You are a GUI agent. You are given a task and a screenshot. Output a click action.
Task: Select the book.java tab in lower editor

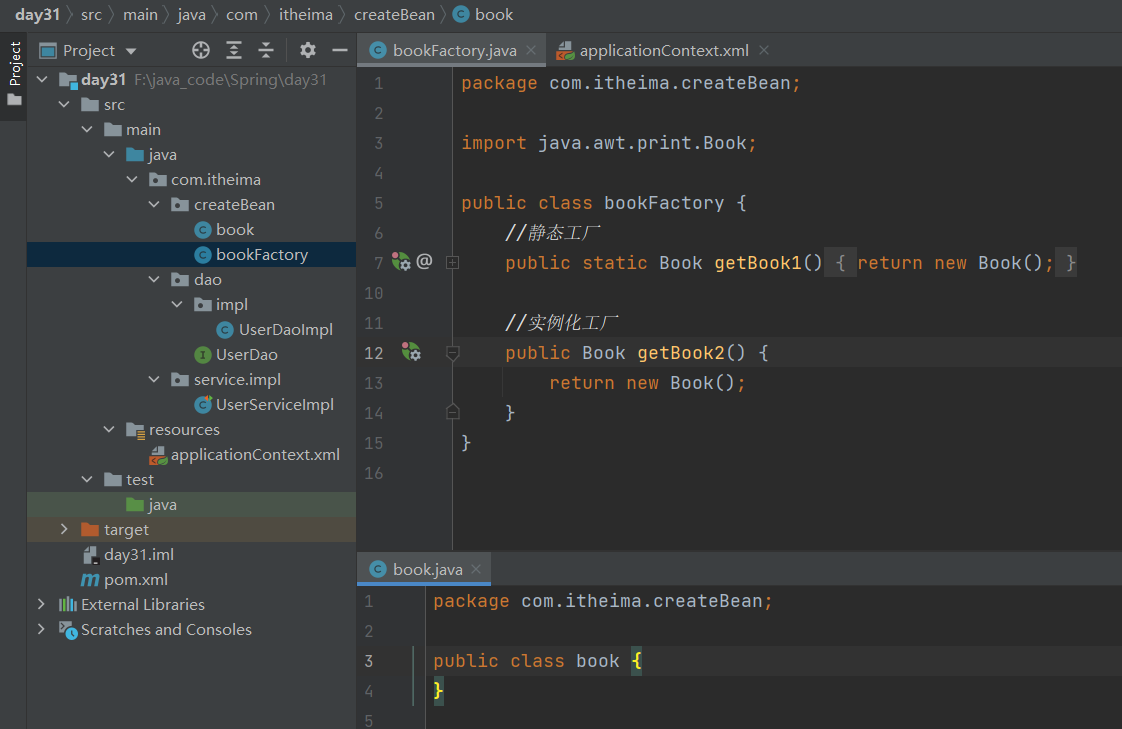(426, 569)
